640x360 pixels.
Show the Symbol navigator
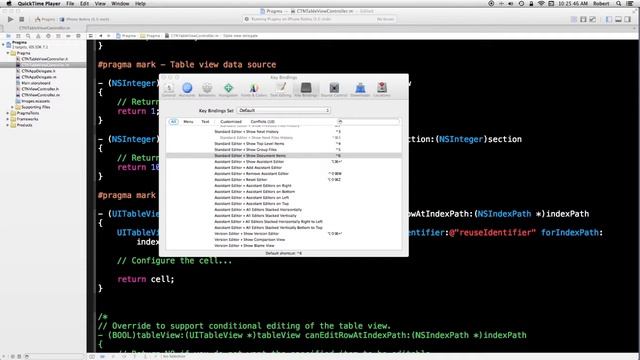coord(18,36)
